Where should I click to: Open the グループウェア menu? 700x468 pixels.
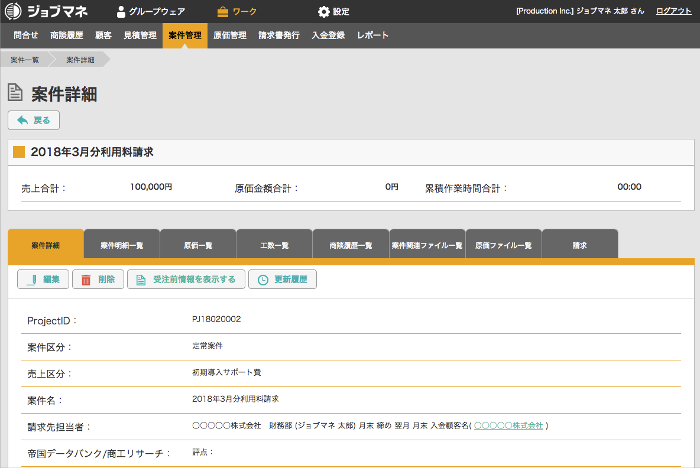coord(151,12)
